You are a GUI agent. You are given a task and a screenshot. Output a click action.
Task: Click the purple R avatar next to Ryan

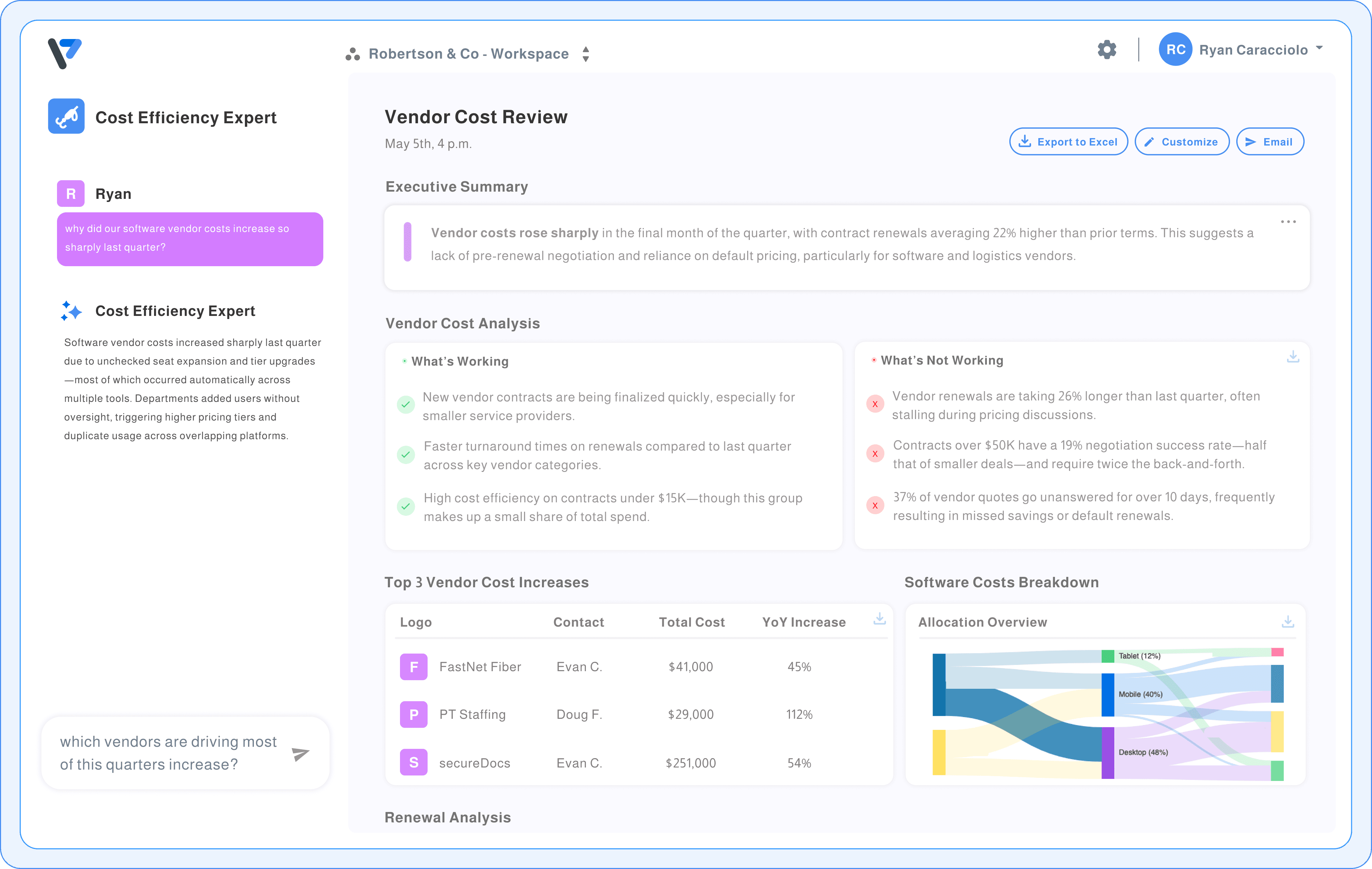click(x=71, y=194)
